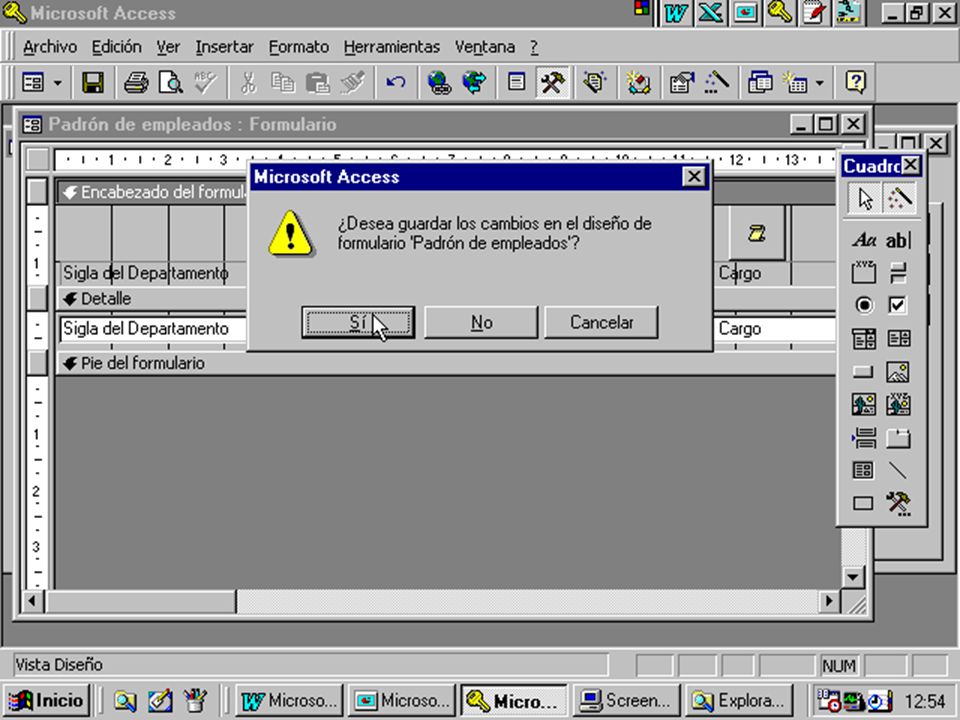Click the Insert Hyperlink globe icon
Viewport: 960px width, 720px height.
tap(439, 82)
